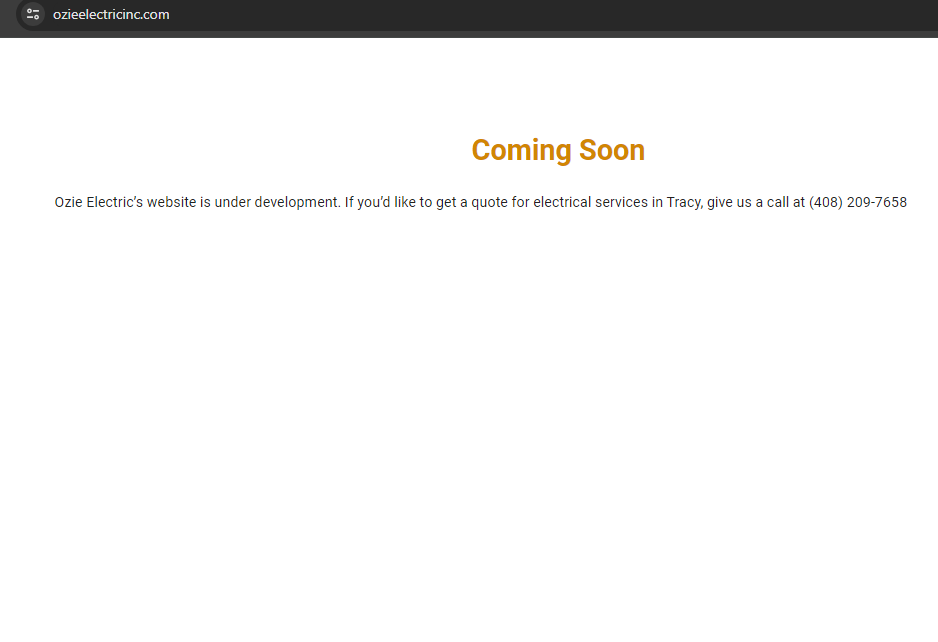This screenshot has width=938, height=642.
Task: Click the phone number (408) 209-7658
Action: 858,202
